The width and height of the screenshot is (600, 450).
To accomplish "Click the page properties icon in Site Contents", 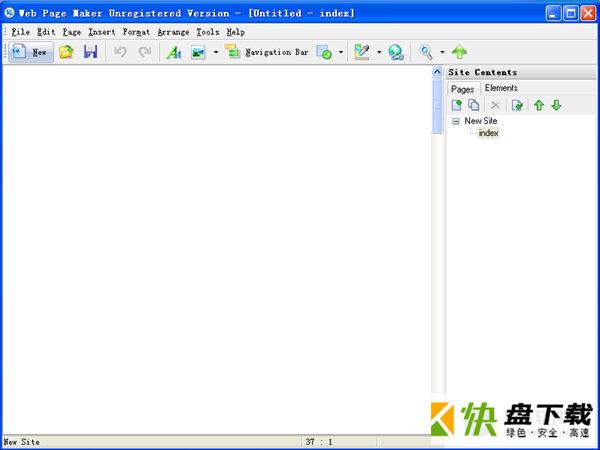I will tap(517, 105).
